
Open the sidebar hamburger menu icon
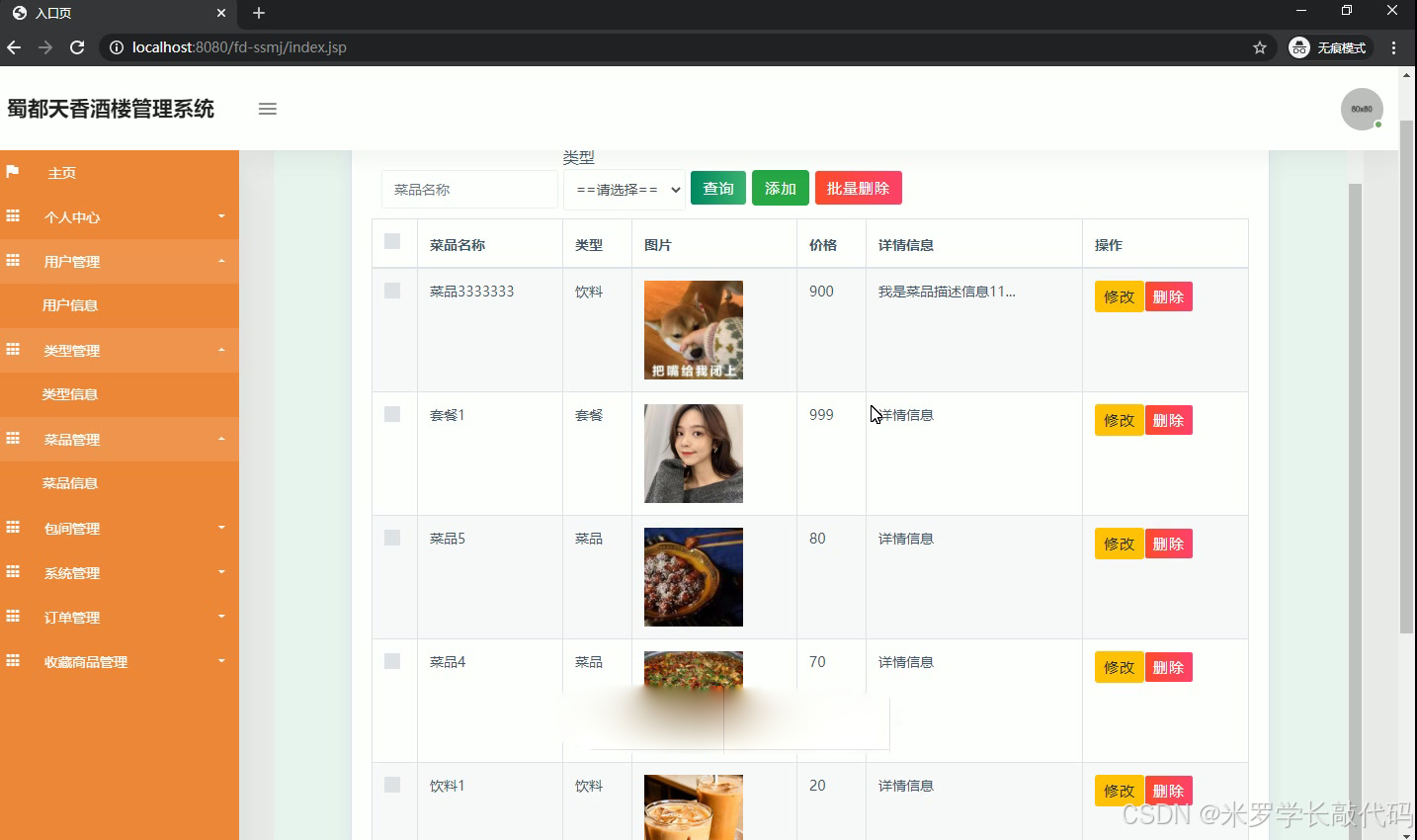[267, 109]
